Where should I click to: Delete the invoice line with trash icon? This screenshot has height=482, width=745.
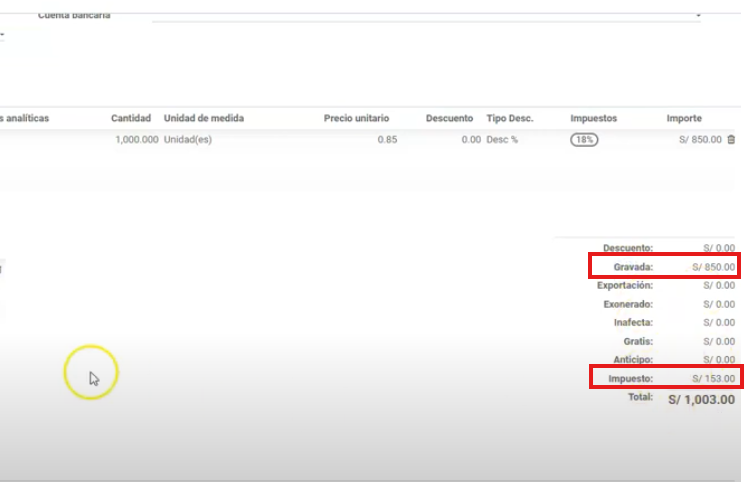[x=731, y=140]
